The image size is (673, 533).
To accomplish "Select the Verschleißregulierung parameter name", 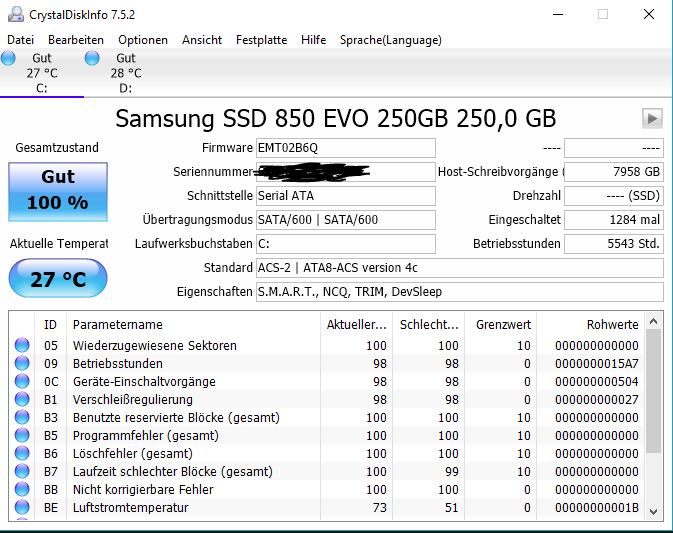I will [x=133, y=400].
